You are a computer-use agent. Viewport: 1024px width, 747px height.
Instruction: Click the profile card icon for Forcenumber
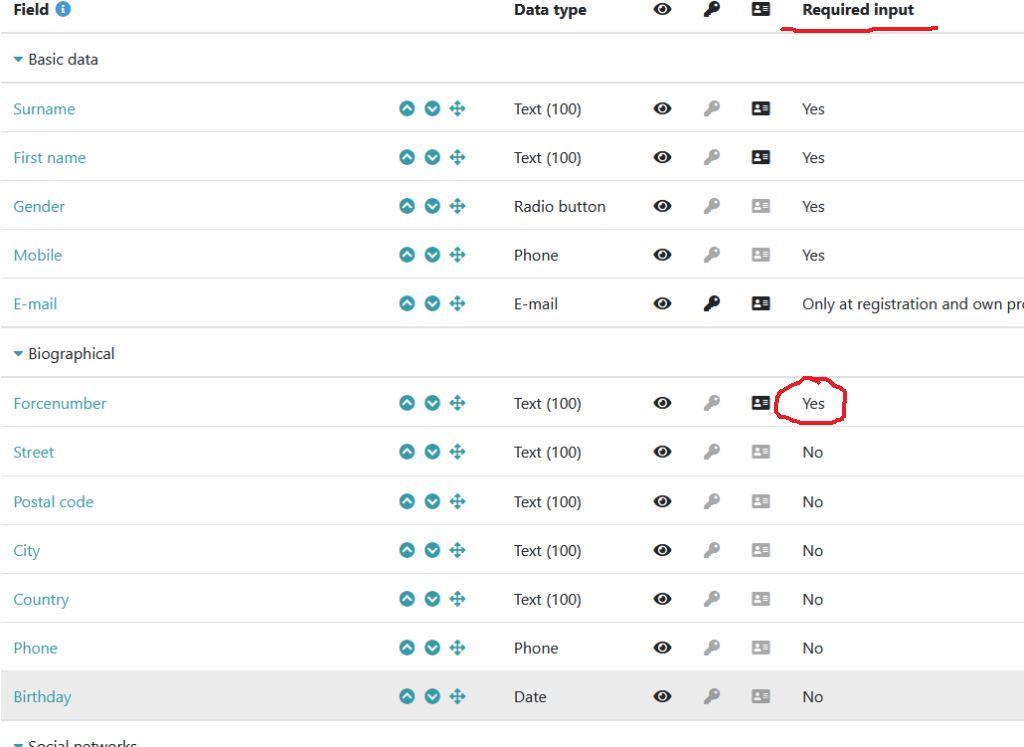point(761,403)
